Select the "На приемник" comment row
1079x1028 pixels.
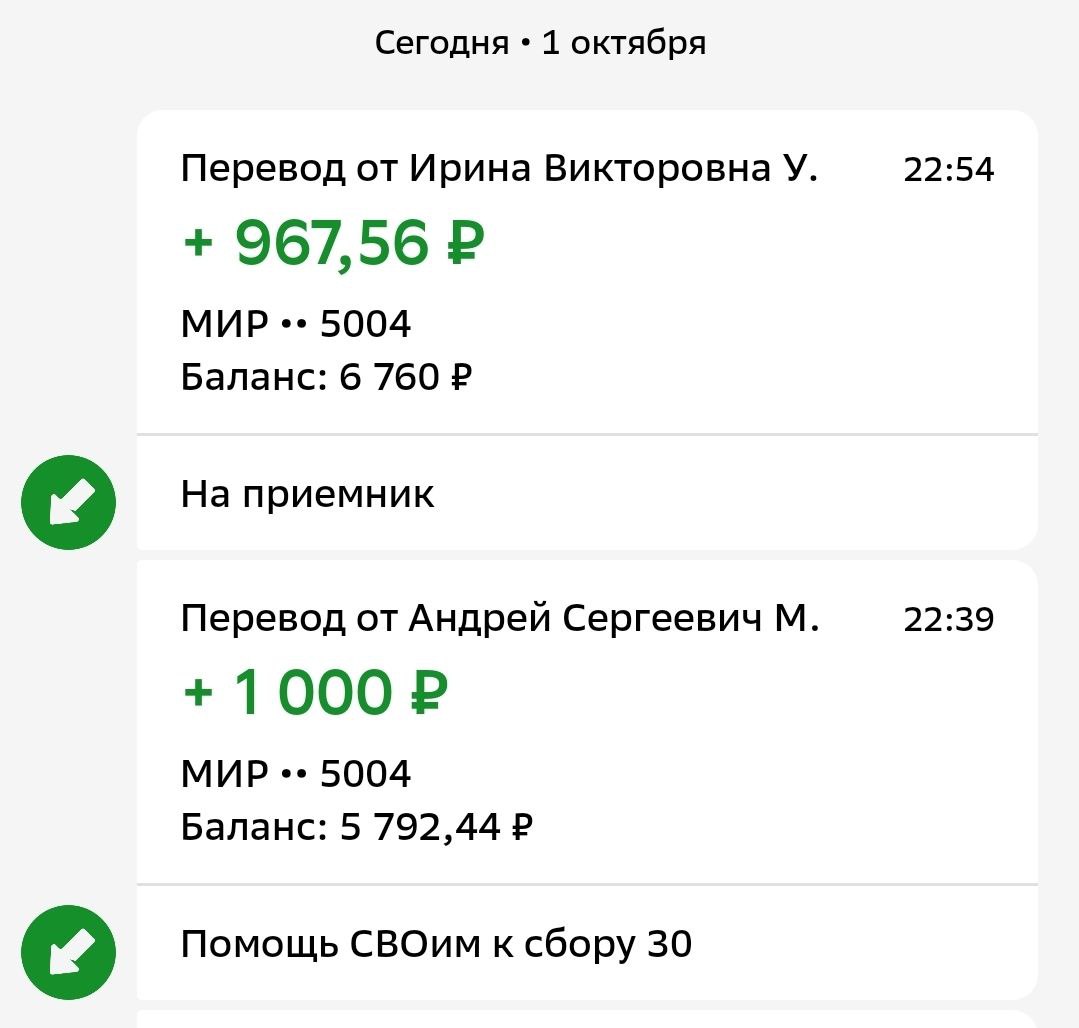pos(307,494)
